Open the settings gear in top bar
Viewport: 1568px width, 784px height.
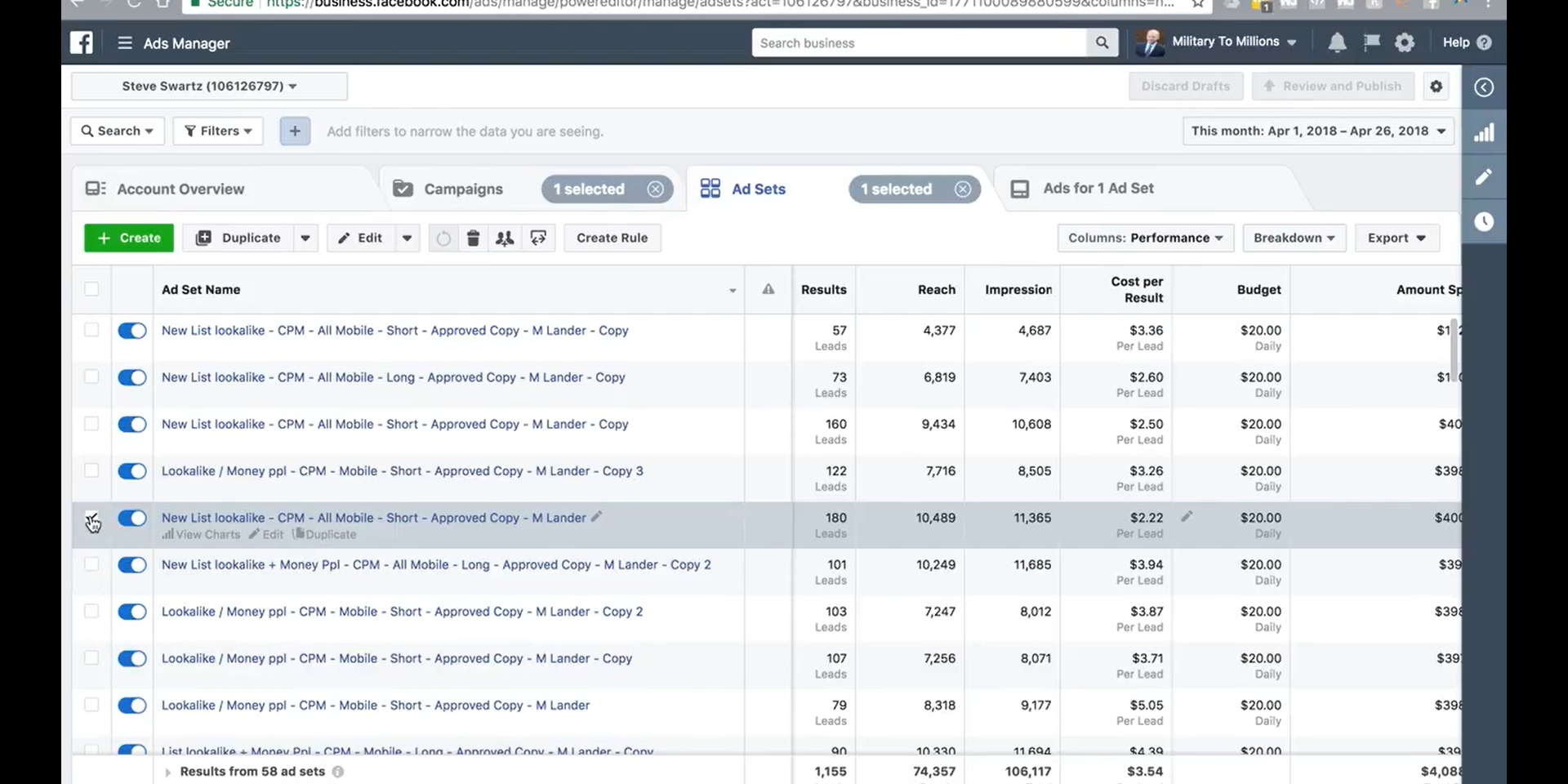coord(1405,42)
